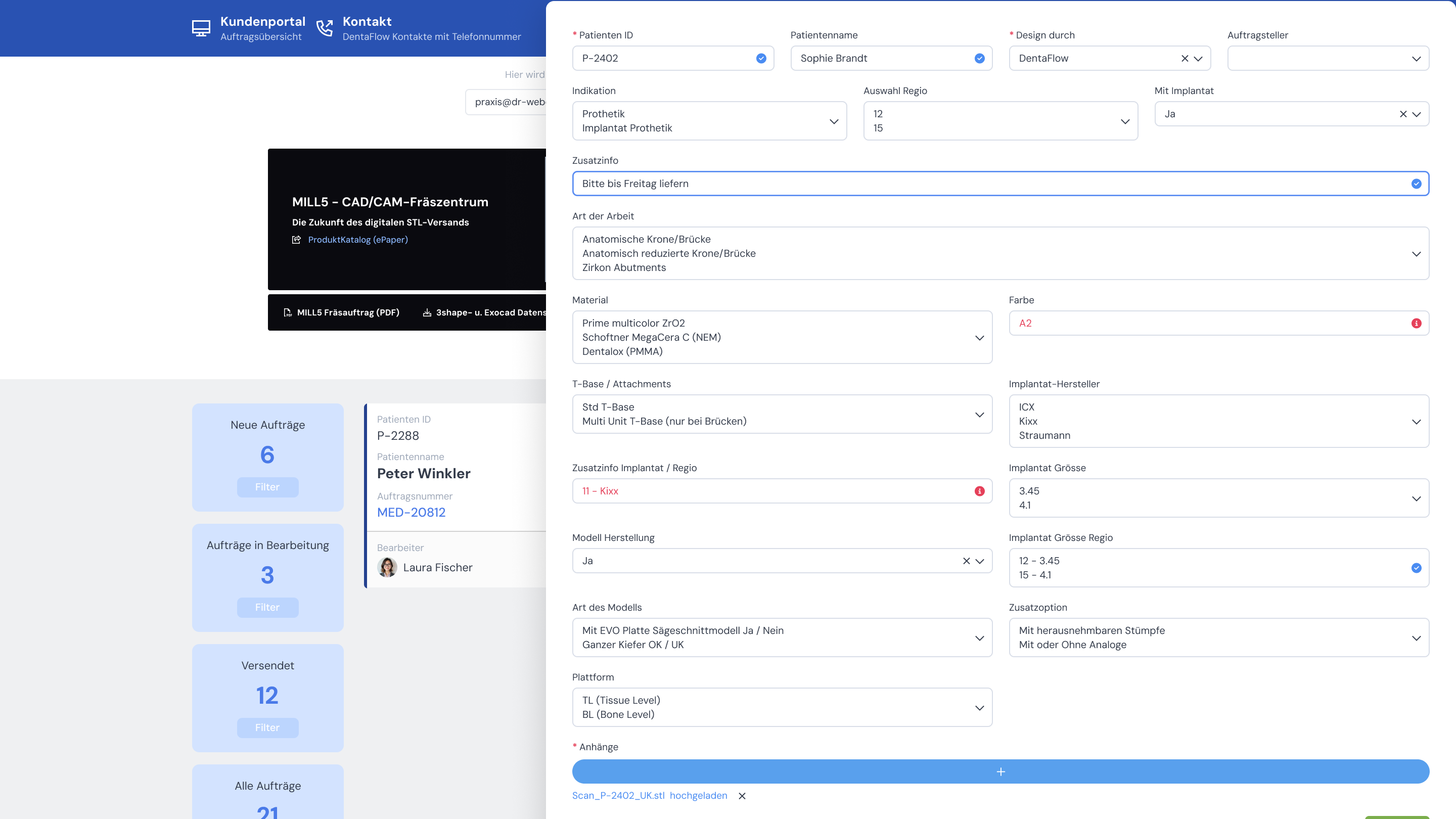Click the Farbe input with A2

[1218, 324]
